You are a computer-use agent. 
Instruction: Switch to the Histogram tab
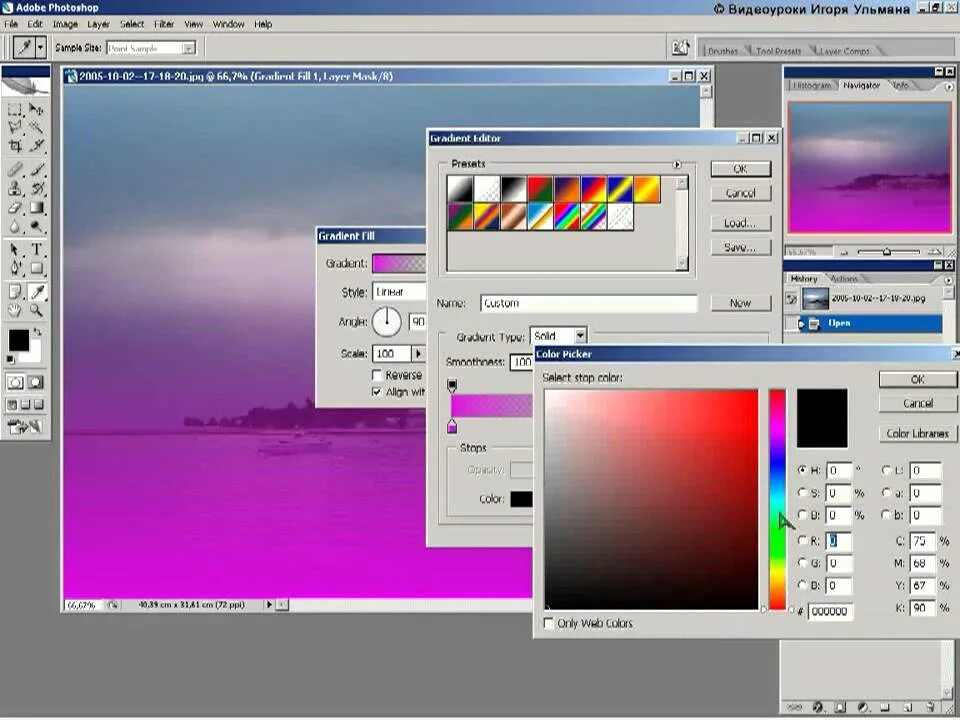(x=812, y=86)
